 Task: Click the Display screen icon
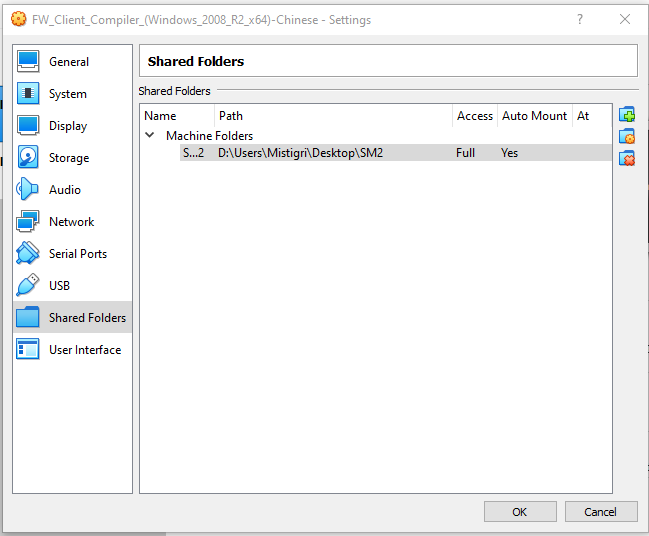coord(28,125)
